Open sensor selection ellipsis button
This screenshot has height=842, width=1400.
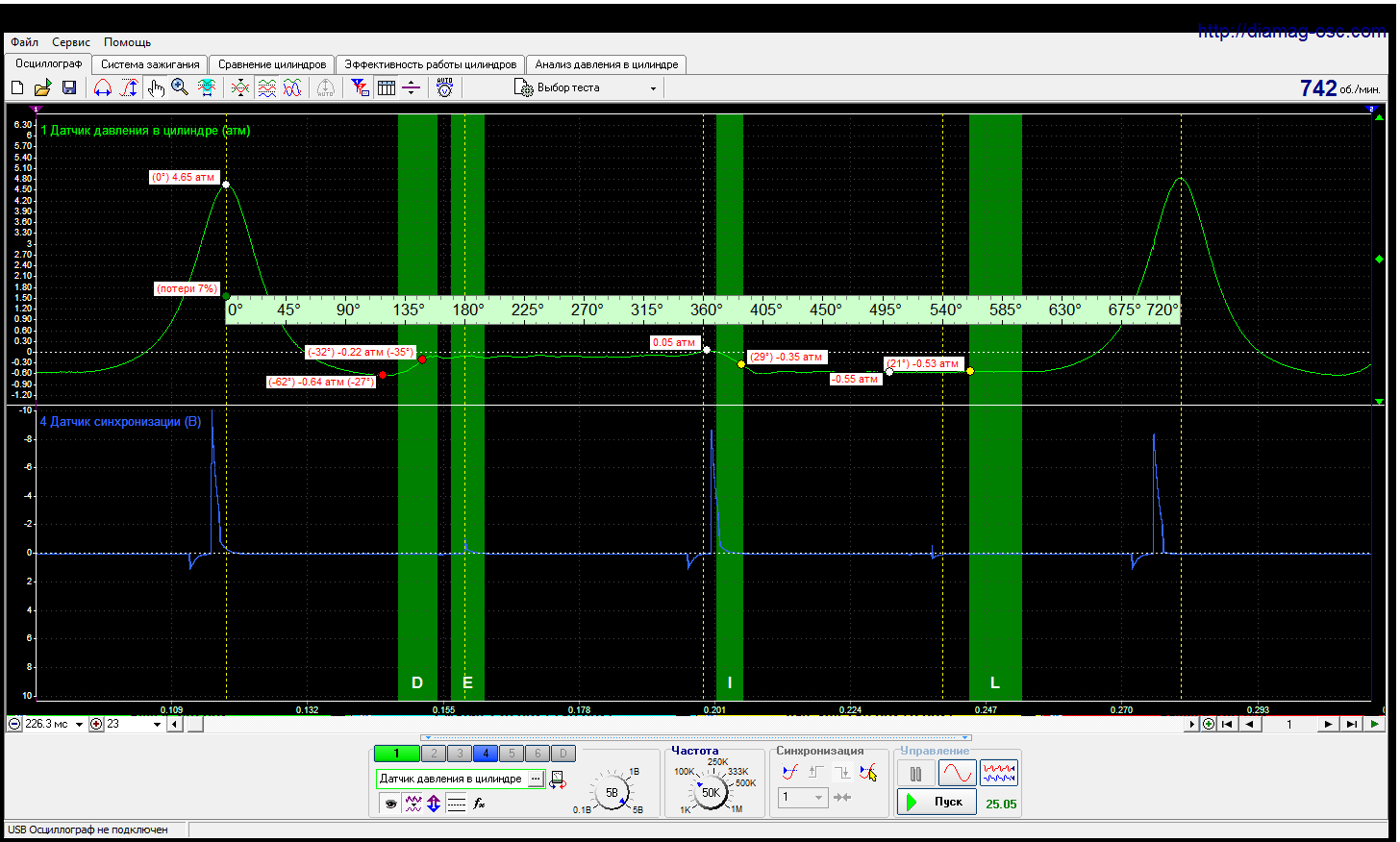coord(537,779)
